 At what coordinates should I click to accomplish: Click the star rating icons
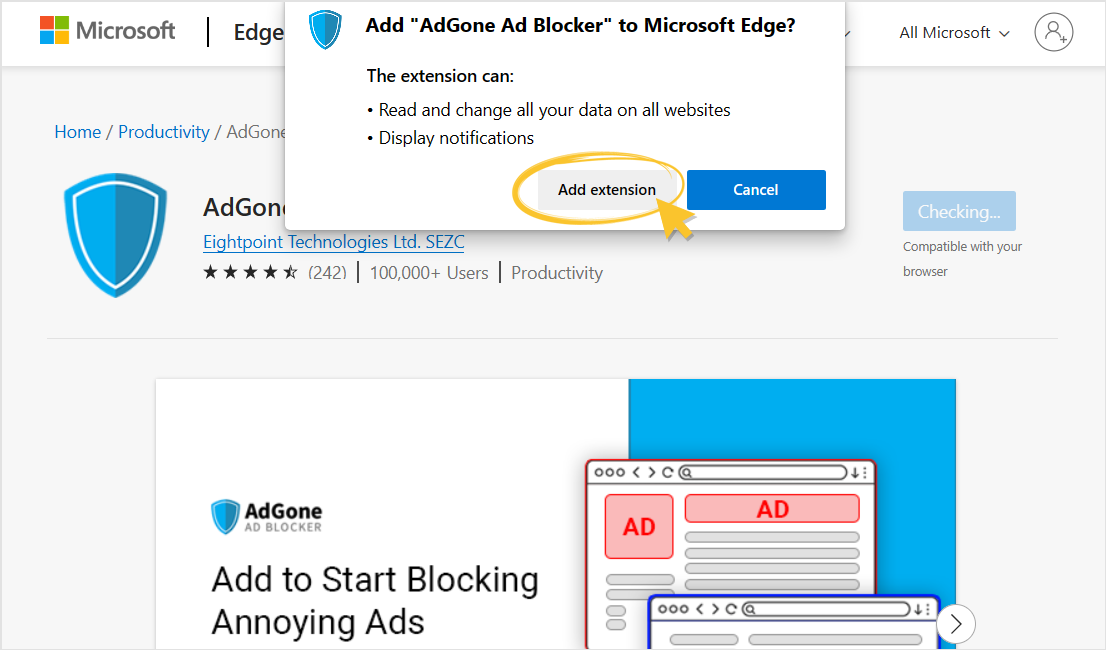click(x=250, y=271)
